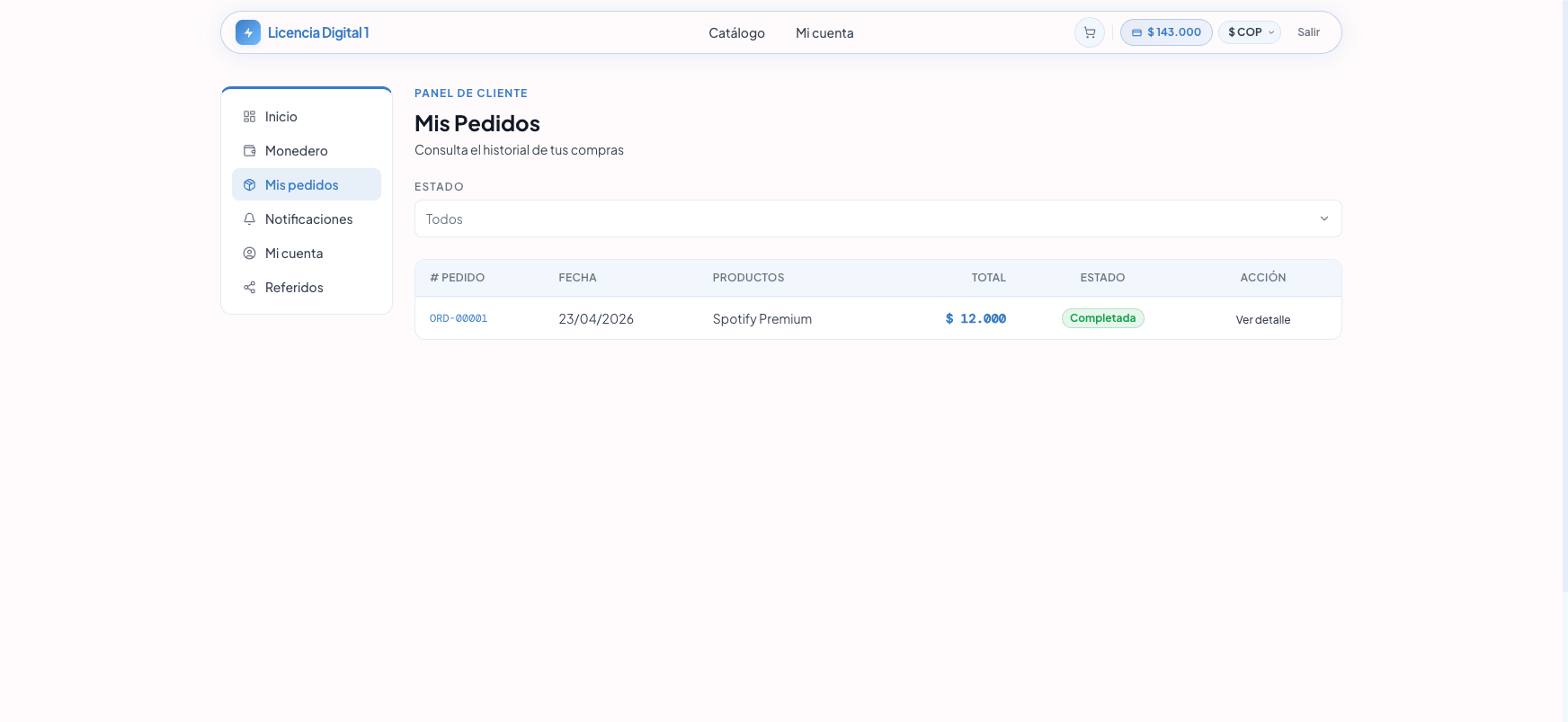The image size is (1568, 722).
Task: Click the Mi cuenta user icon in sidebar
Action: pos(250,254)
